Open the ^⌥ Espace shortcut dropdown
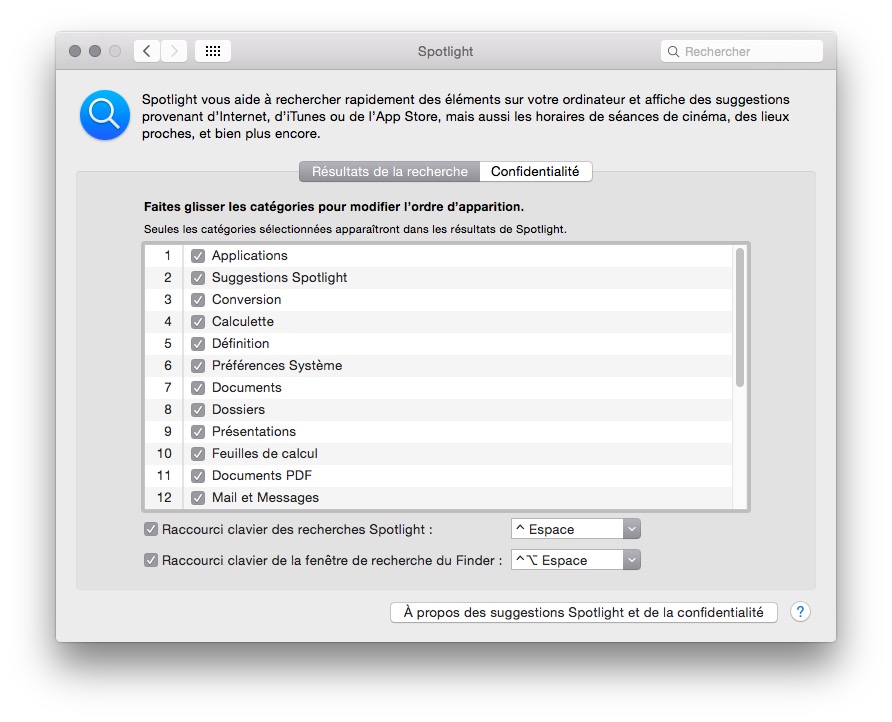This screenshot has height=722, width=892. [x=576, y=560]
